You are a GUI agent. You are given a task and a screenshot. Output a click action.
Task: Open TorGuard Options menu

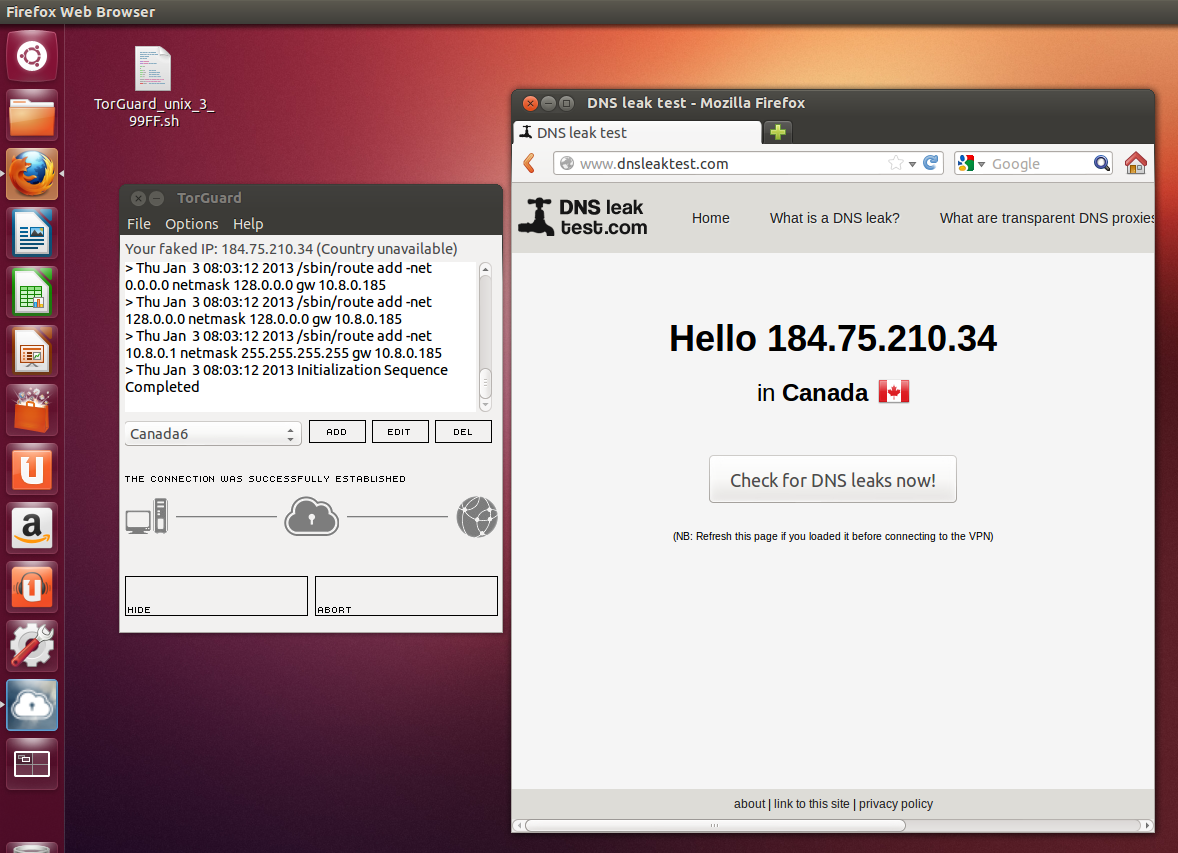pos(192,224)
